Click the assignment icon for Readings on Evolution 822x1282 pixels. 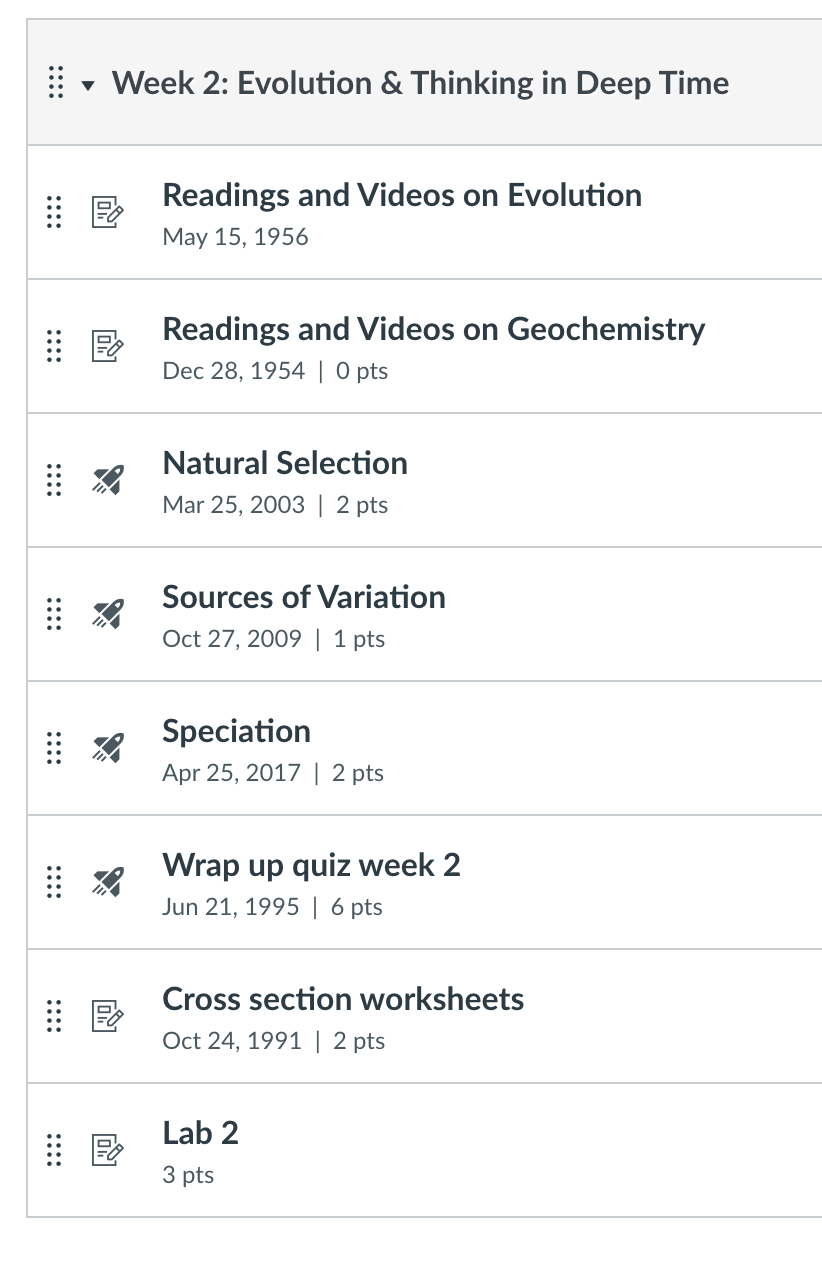107,212
